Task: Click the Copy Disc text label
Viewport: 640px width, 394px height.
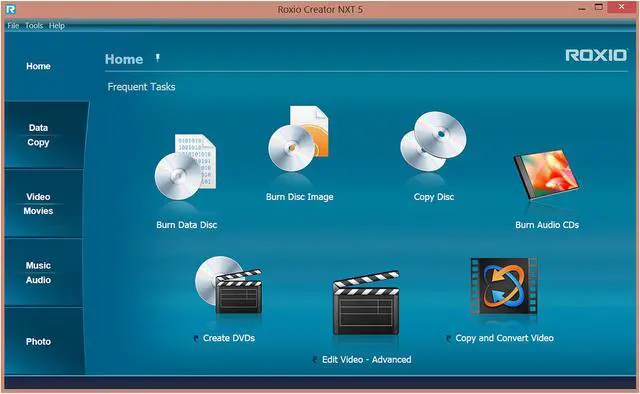Action: [433, 197]
